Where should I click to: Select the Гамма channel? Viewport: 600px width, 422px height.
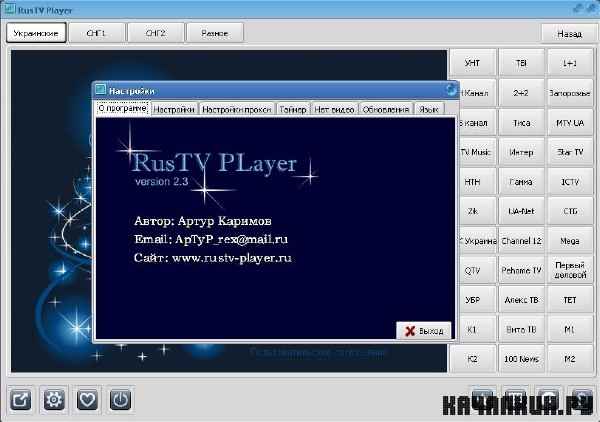tap(521, 182)
